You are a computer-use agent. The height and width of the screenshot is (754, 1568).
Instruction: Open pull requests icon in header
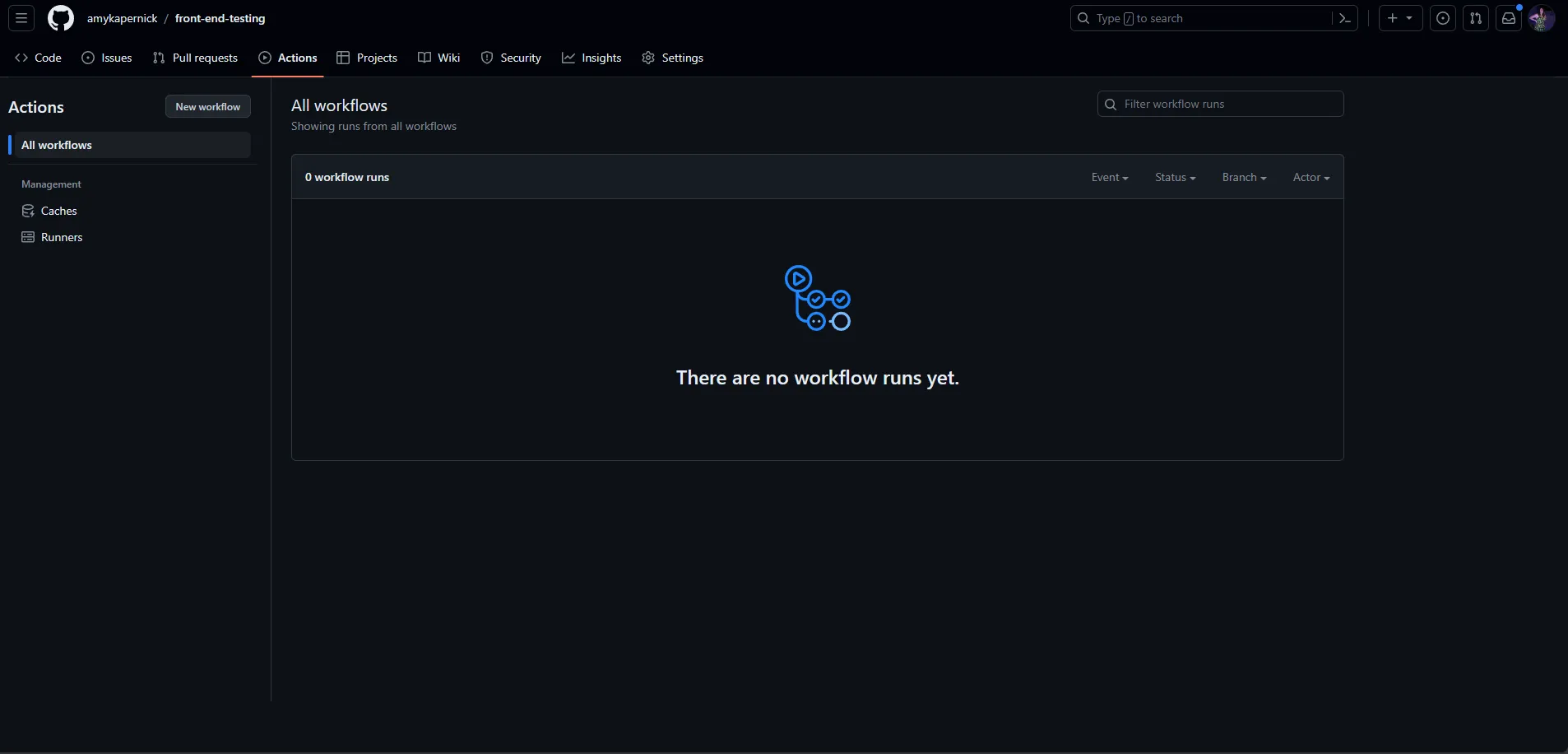pyautogui.click(x=1475, y=18)
